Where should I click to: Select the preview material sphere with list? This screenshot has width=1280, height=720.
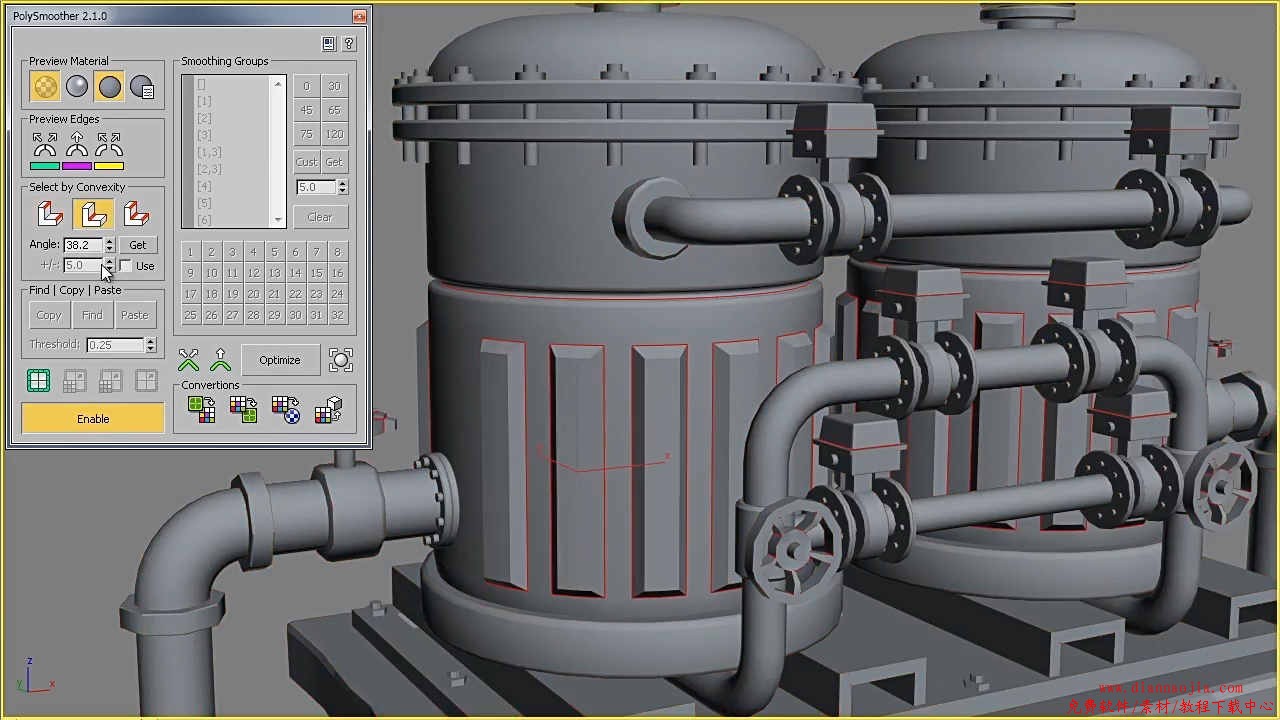pos(142,87)
